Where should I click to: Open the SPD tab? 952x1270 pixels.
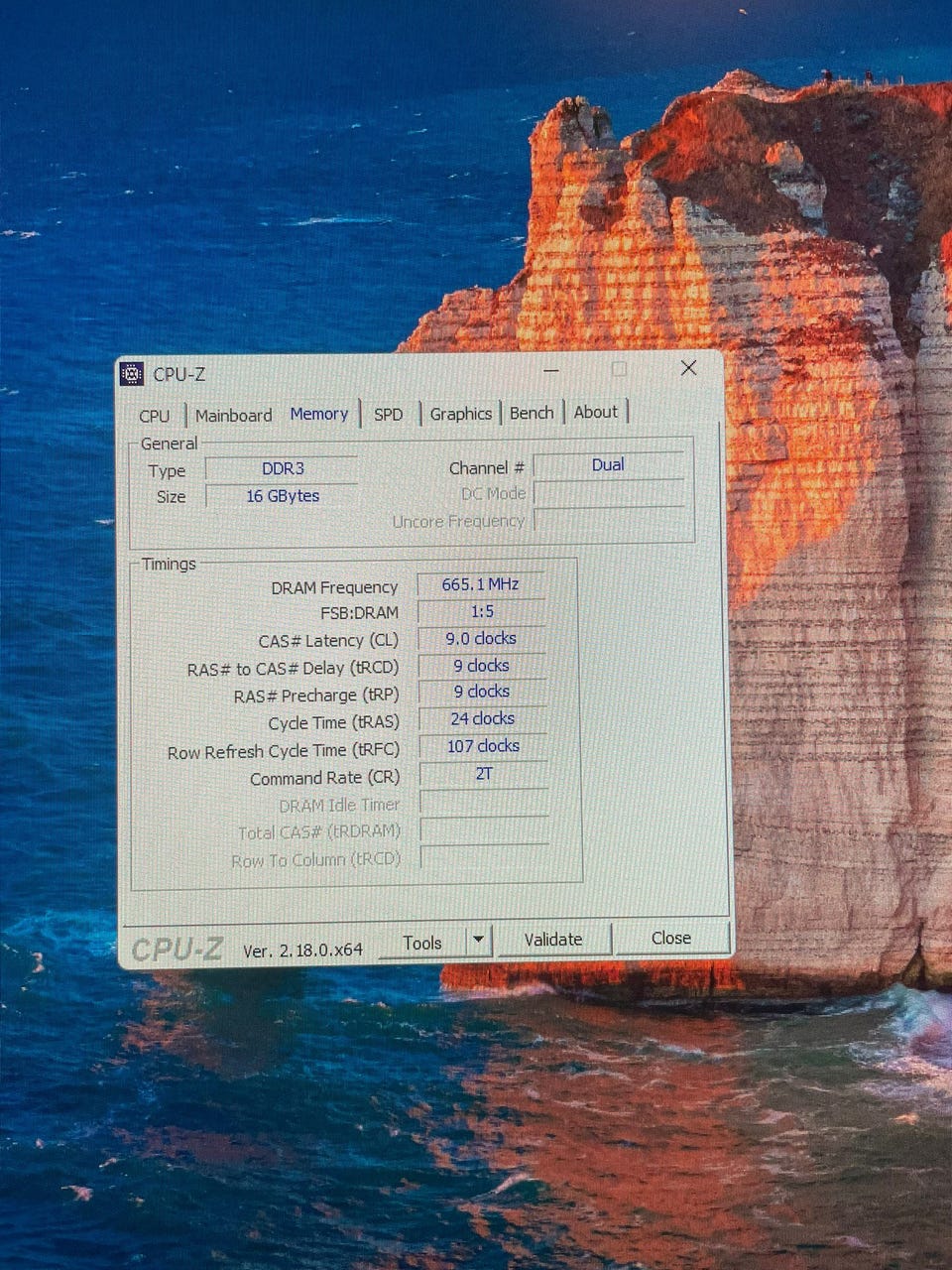[389, 414]
